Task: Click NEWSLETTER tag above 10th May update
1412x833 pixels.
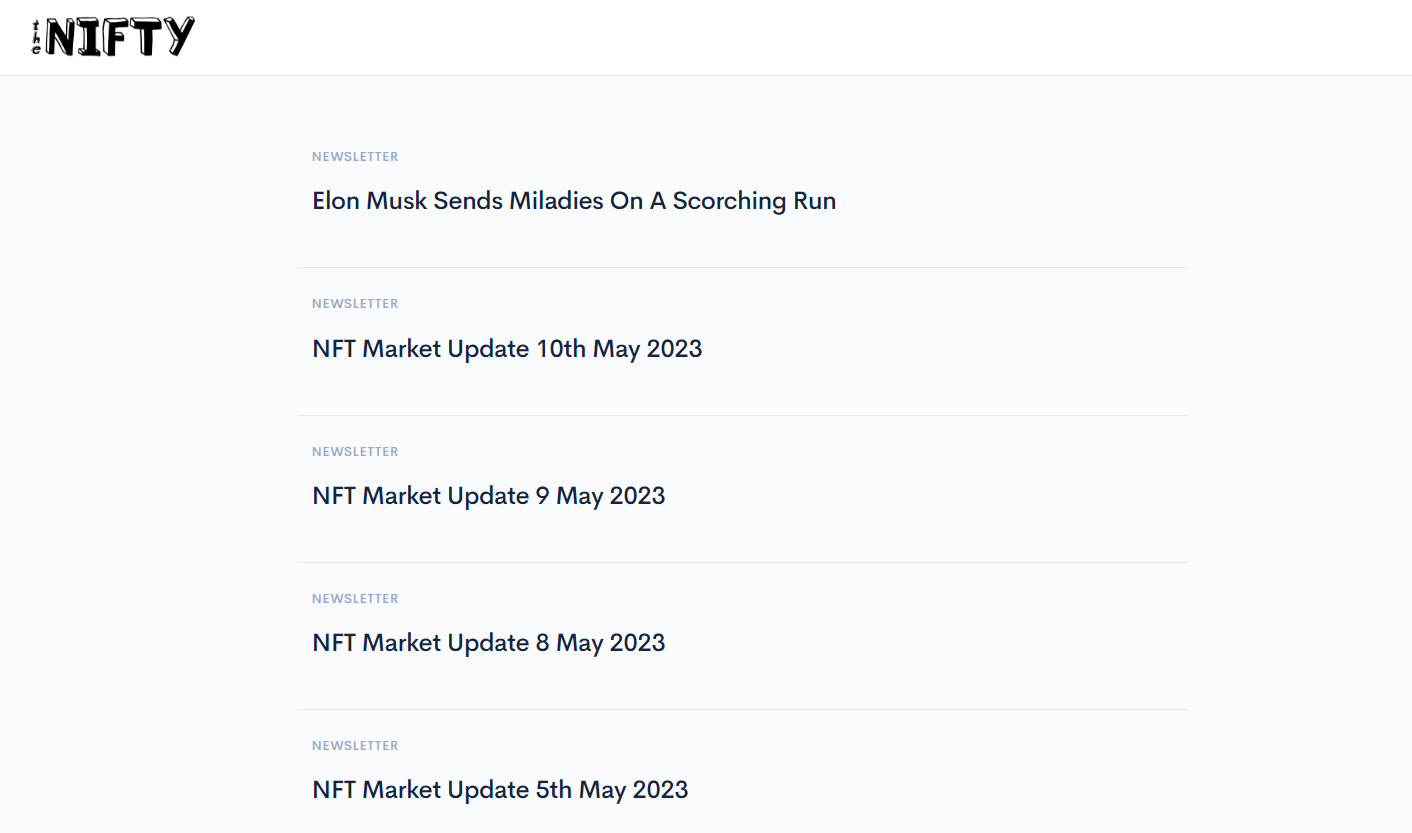Action: tap(355, 304)
